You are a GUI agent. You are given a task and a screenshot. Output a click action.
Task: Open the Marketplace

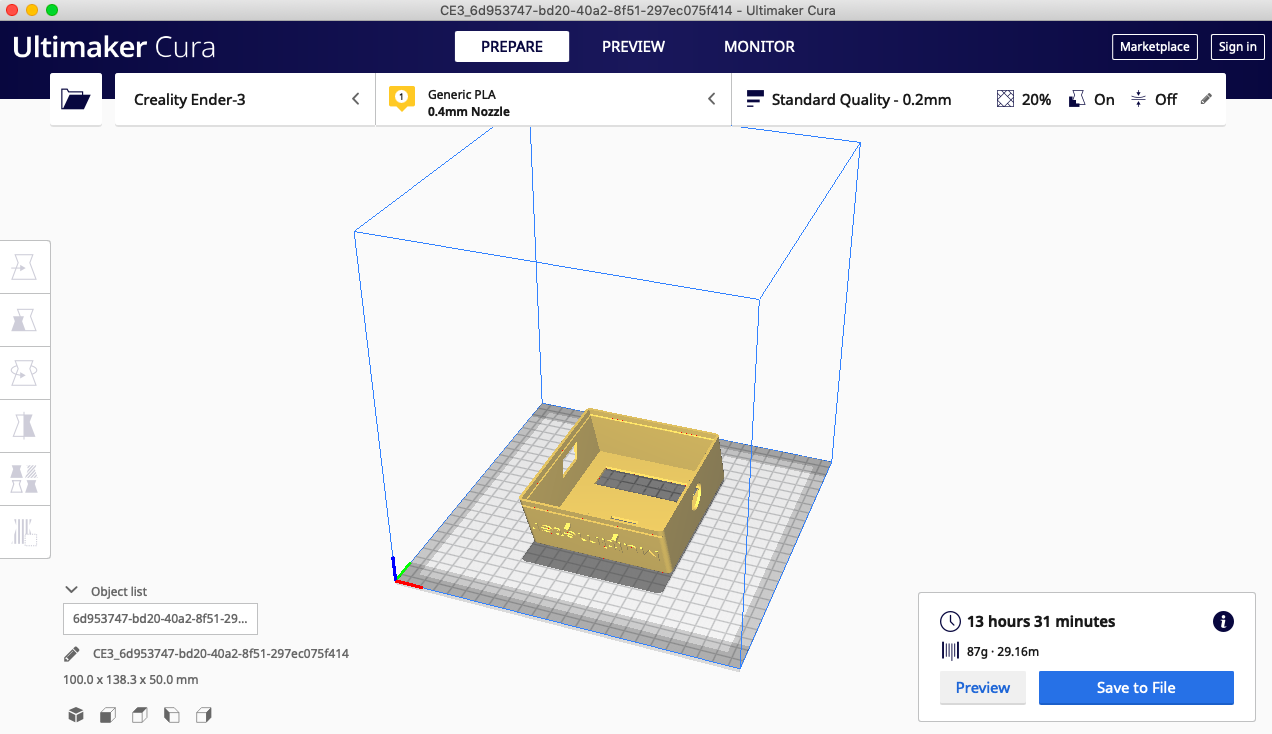click(x=1154, y=47)
